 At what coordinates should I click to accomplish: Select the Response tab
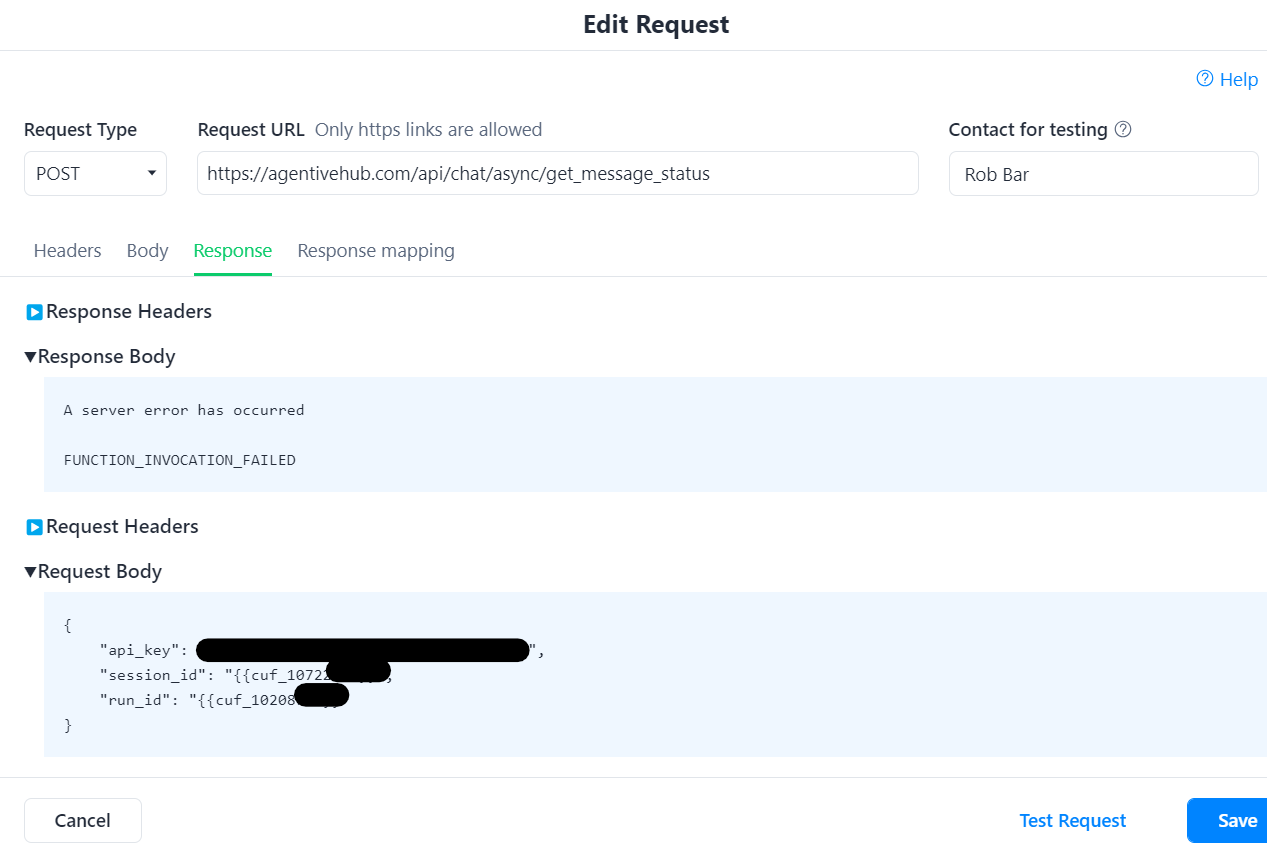click(232, 250)
